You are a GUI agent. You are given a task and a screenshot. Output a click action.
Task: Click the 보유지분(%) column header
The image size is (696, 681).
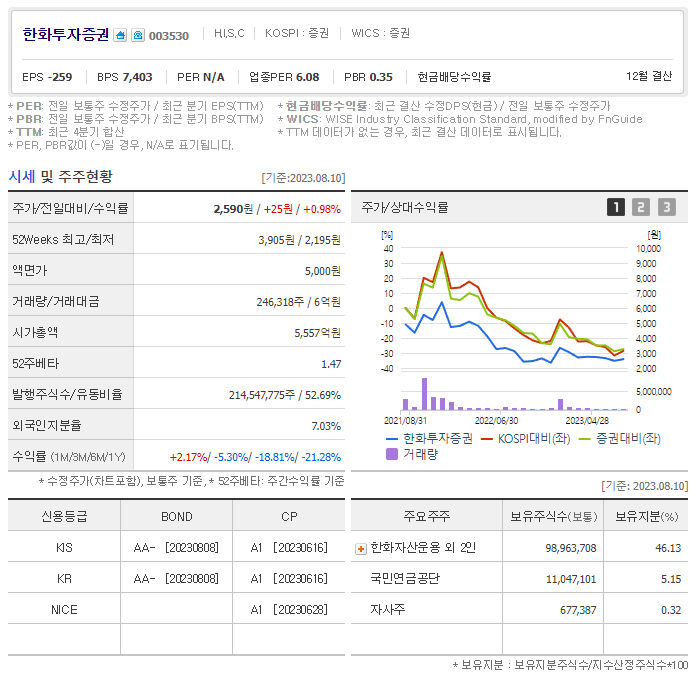click(x=646, y=516)
